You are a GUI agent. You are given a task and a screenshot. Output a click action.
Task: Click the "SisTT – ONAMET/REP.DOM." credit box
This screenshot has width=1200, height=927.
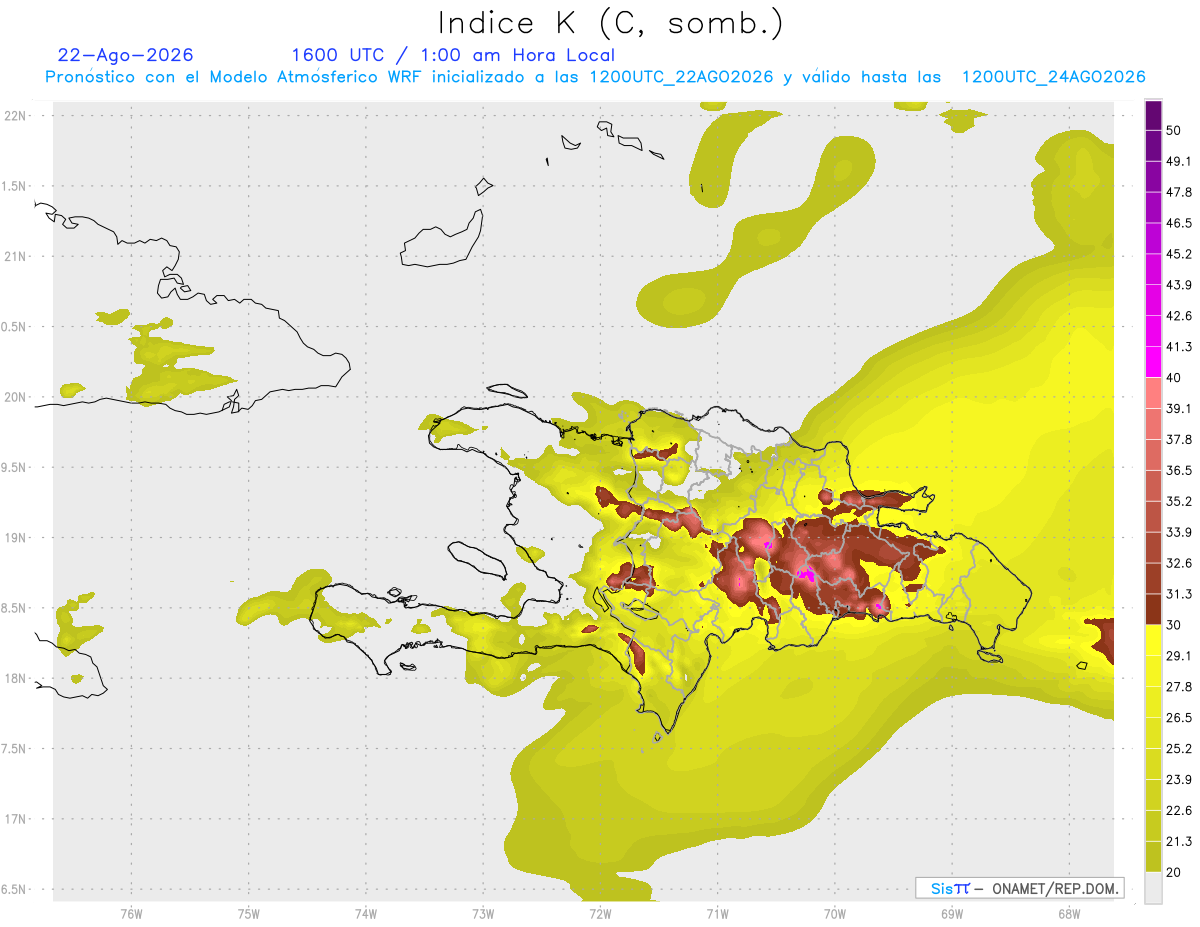(x=1019, y=888)
